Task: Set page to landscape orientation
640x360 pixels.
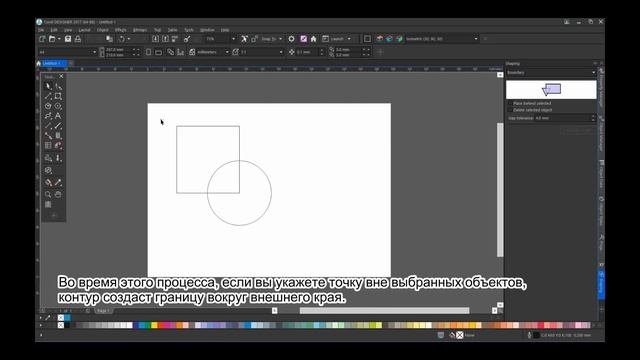Action: click(x=158, y=52)
